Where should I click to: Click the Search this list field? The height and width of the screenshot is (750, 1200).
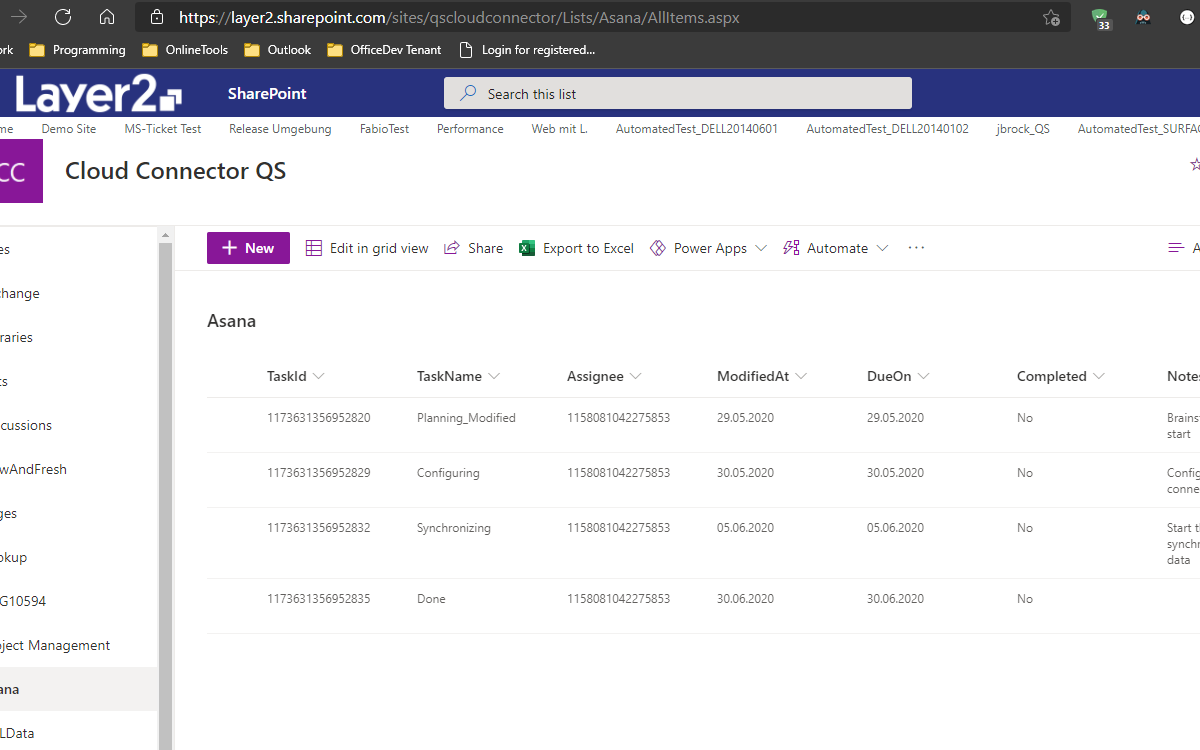[678, 94]
